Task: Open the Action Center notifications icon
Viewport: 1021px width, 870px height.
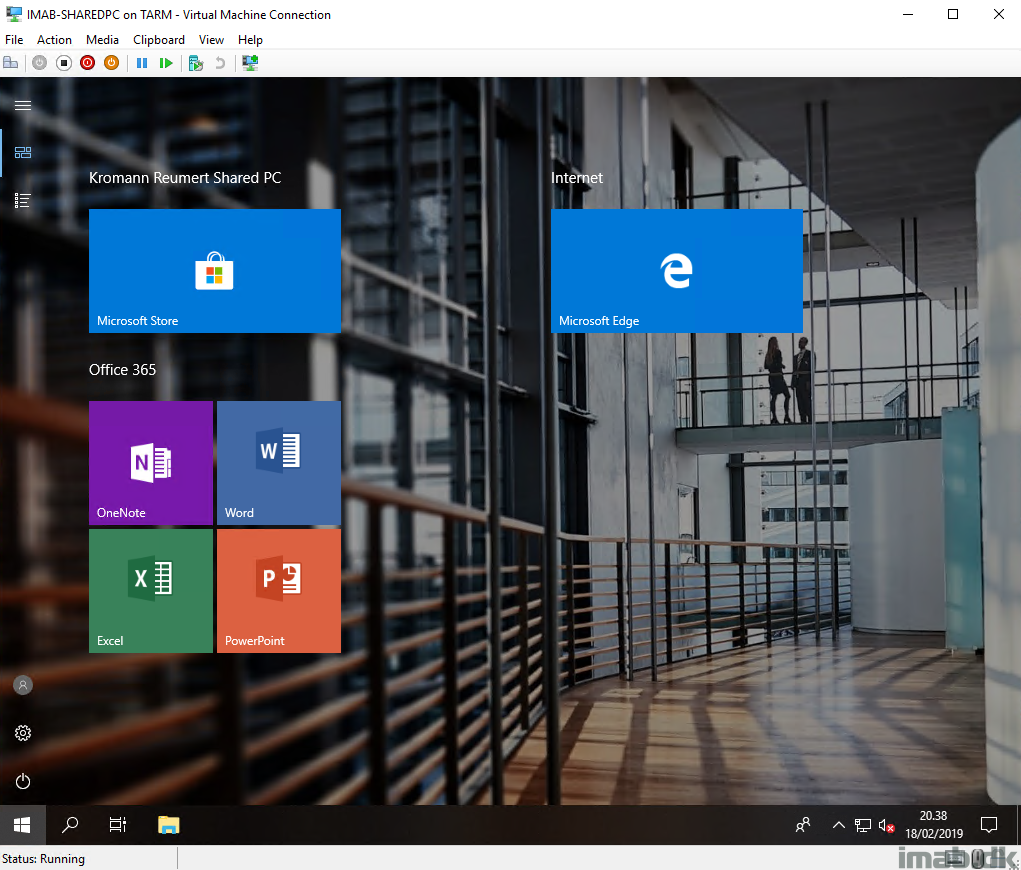Action: coord(988,826)
